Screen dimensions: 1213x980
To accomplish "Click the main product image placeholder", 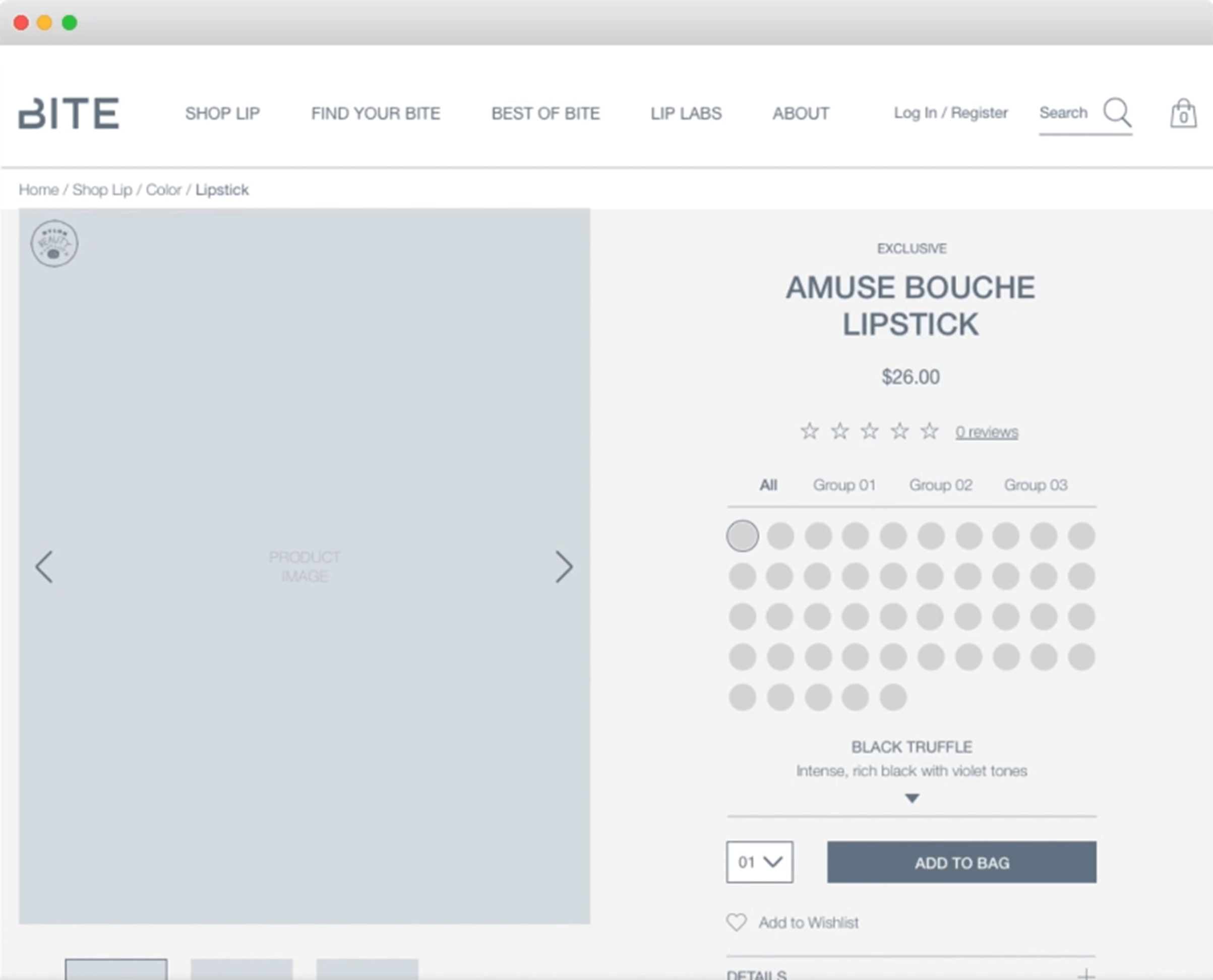I will pyautogui.click(x=304, y=566).
